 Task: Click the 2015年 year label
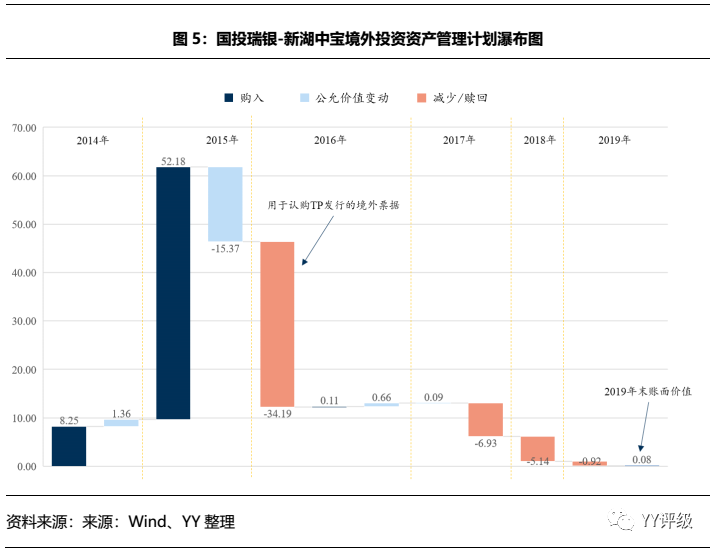pyautogui.click(x=221, y=140)
